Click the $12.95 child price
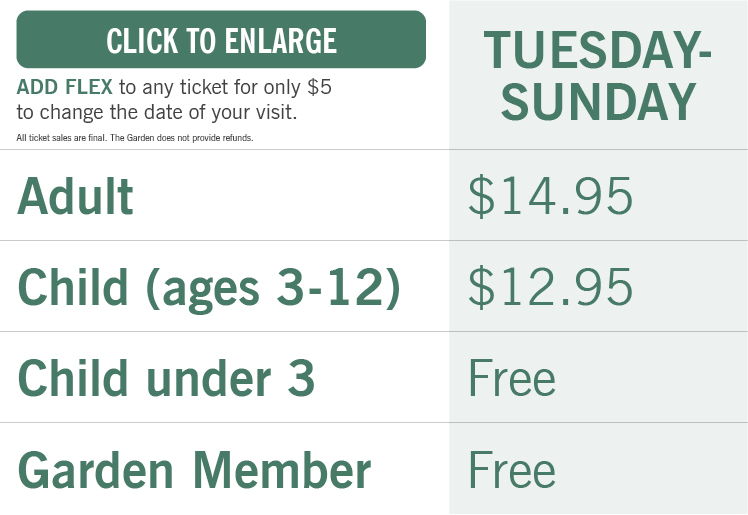 [x=550, y=287]
